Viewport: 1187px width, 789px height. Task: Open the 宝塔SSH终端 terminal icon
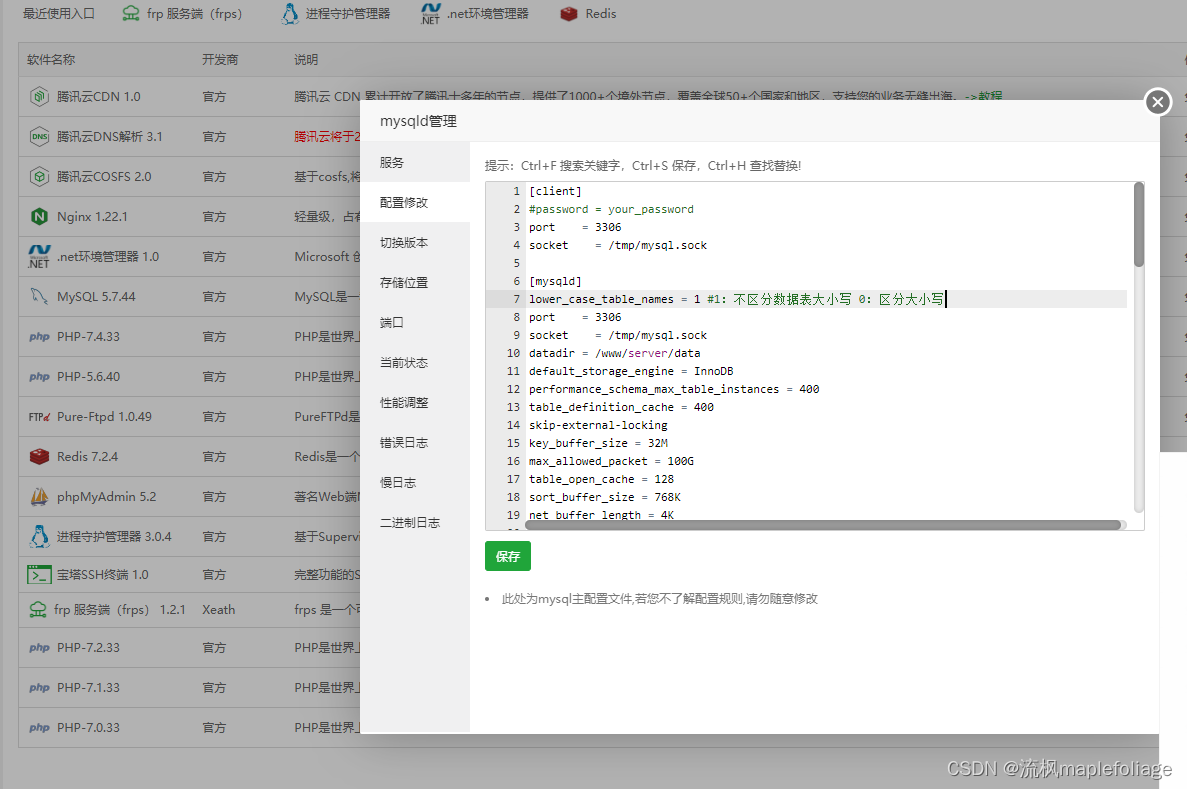(x=40, y=576)
